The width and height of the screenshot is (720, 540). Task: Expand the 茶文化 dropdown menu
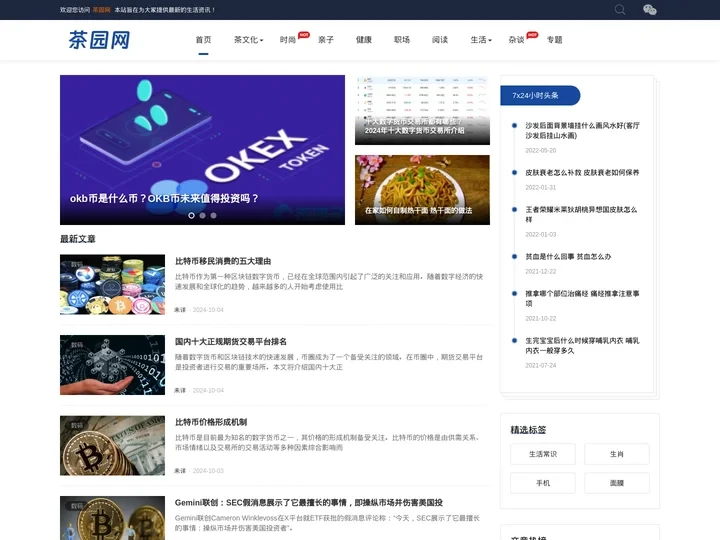pos(248,40)
